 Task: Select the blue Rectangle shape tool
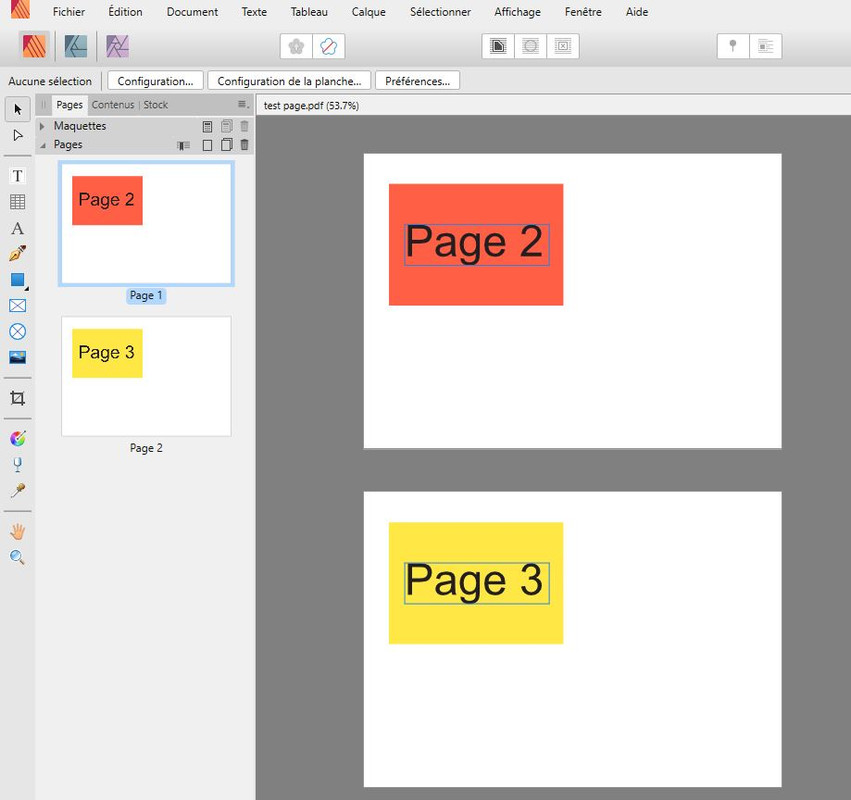pos(17,280)
